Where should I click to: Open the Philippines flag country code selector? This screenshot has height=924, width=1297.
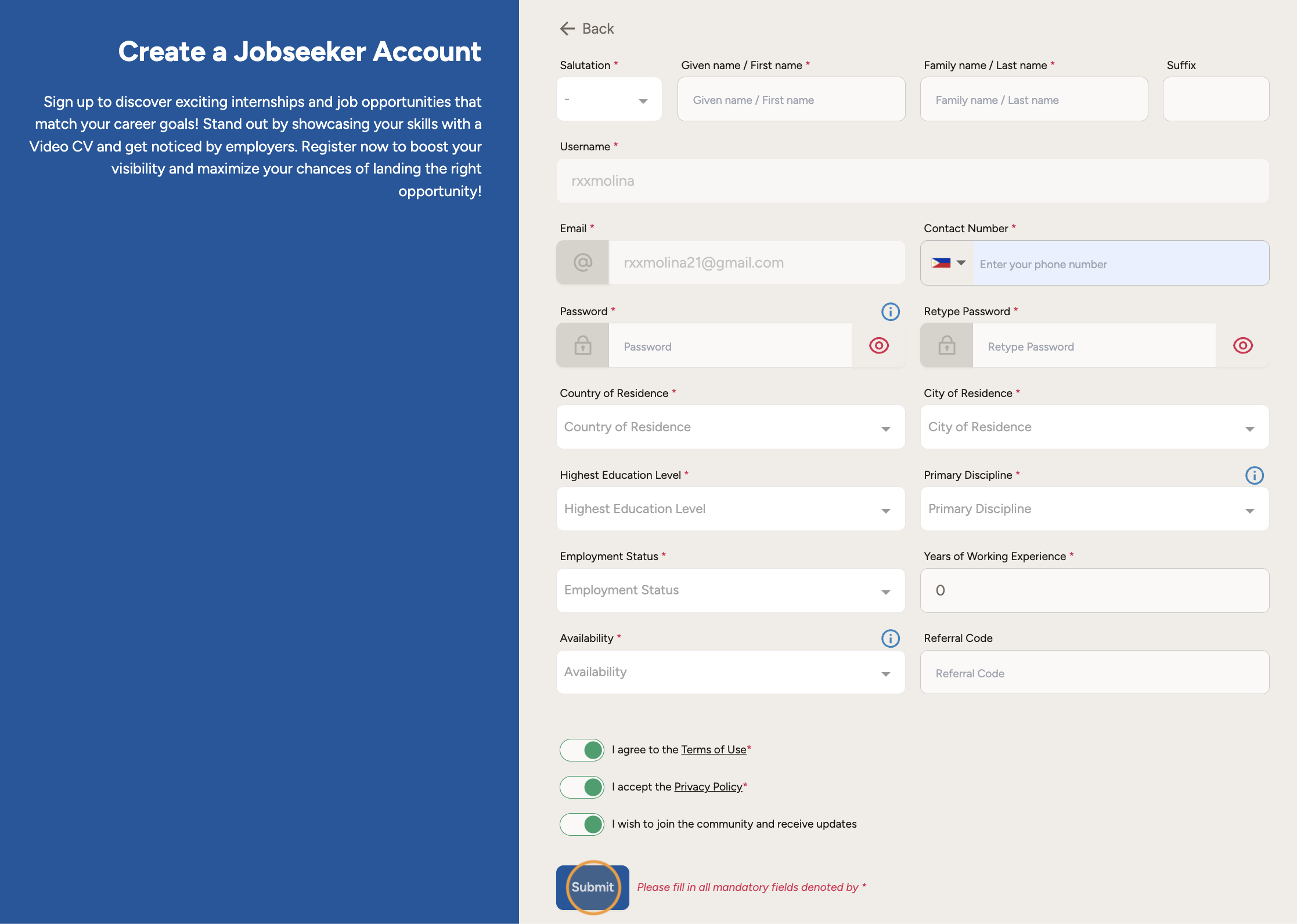947,263
